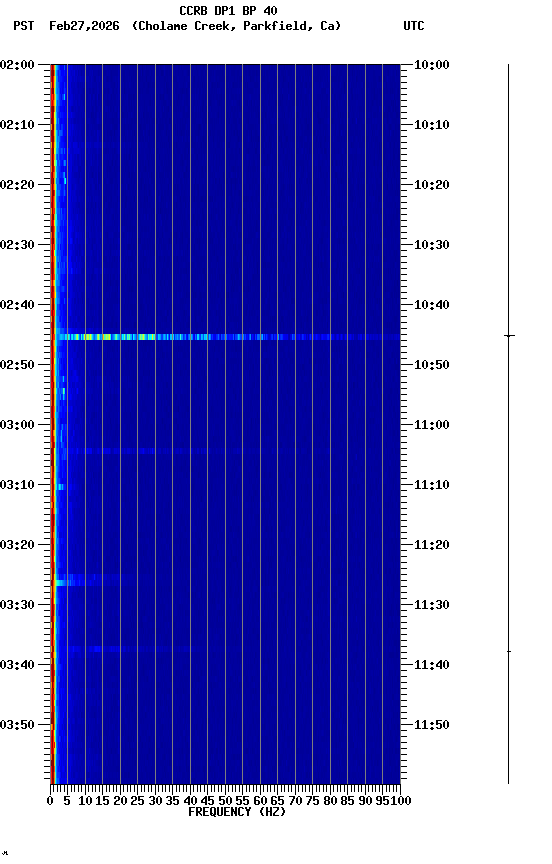This screenshot has height=864, width=552.
Task: Click the UTC time label '11:20'
Action: click(432, 545)
